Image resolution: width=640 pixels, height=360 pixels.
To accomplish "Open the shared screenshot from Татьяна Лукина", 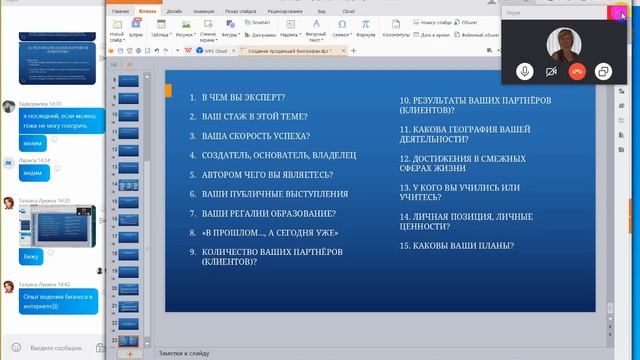I will [x=58, y=226].
